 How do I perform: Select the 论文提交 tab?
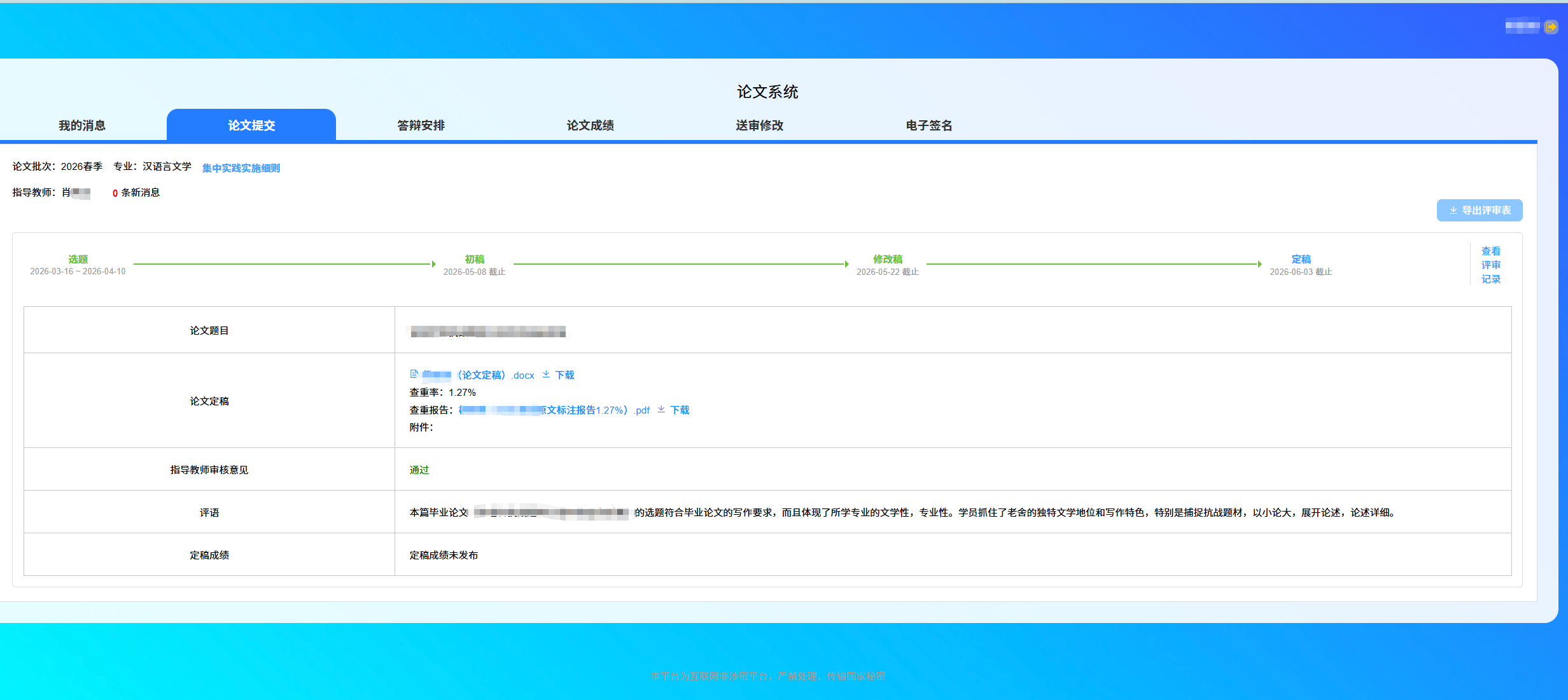tap(251, 125)
